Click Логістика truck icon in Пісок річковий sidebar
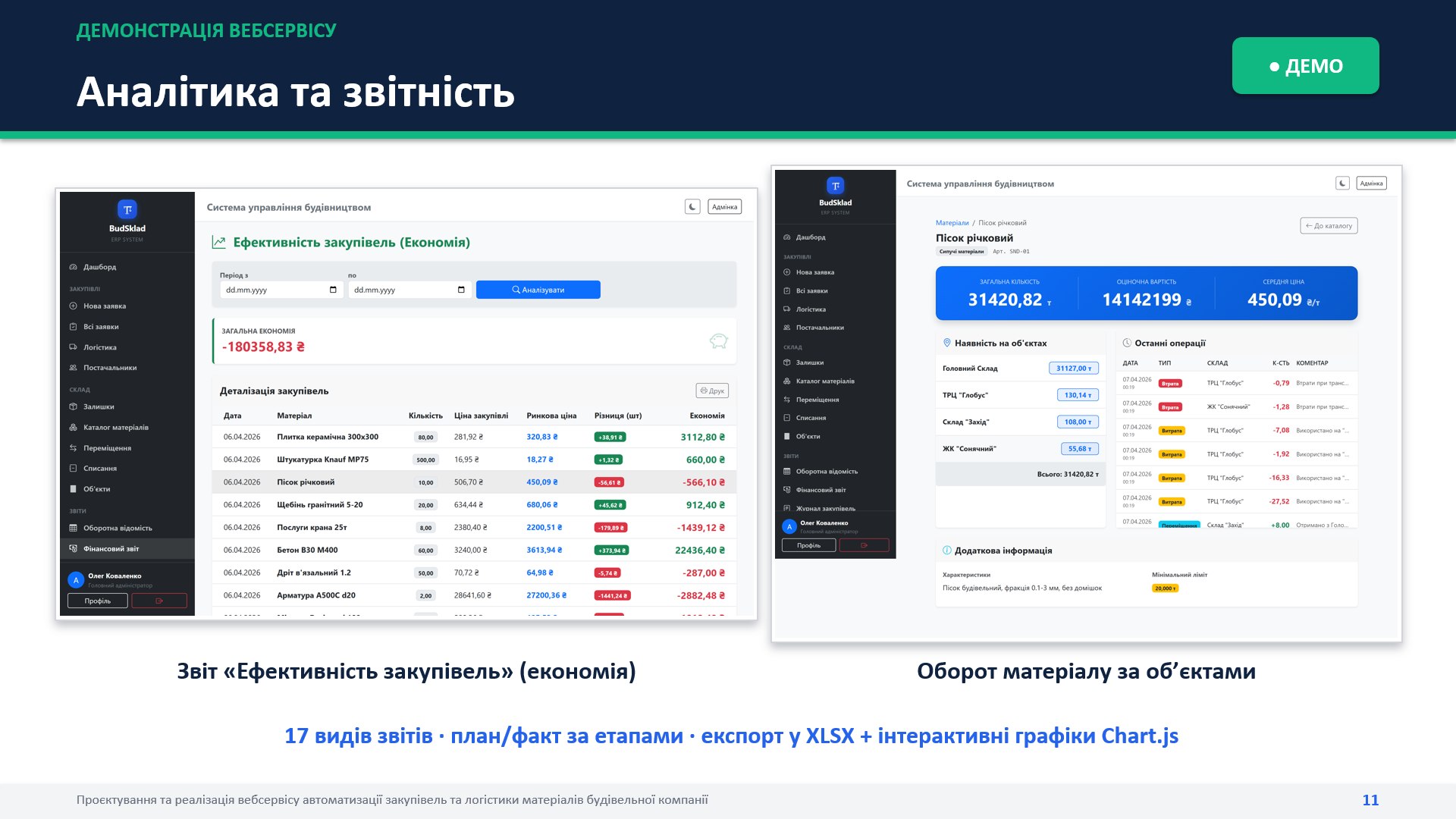The height and width of the screenshot is (819, 1456). click(x=786, y=309)
